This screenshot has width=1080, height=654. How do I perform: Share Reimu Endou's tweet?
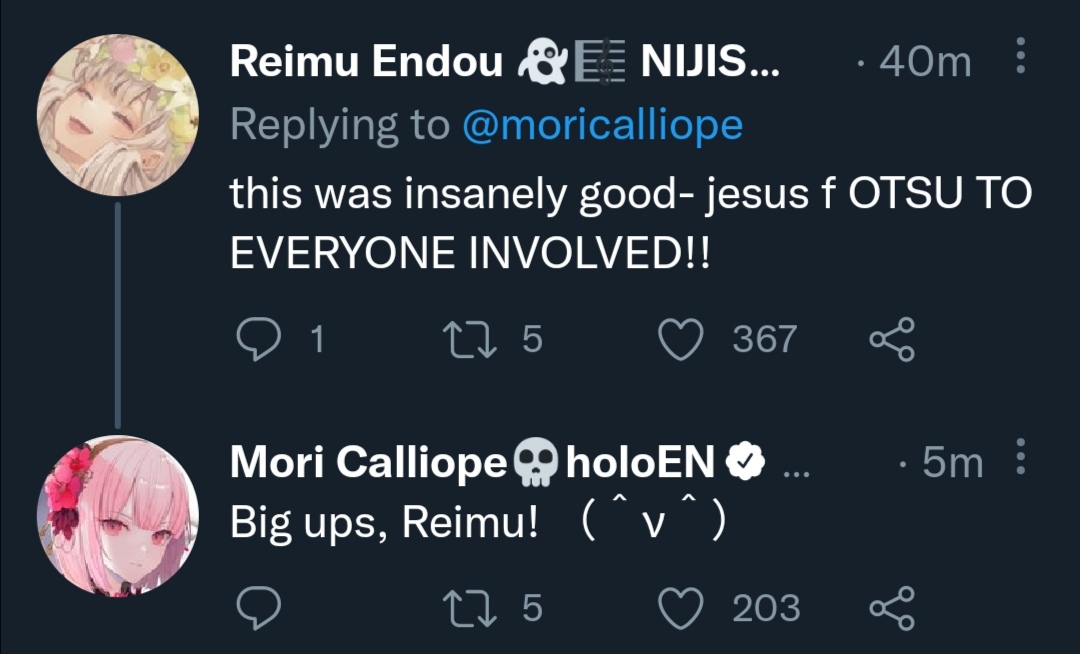tap(891, 340)
